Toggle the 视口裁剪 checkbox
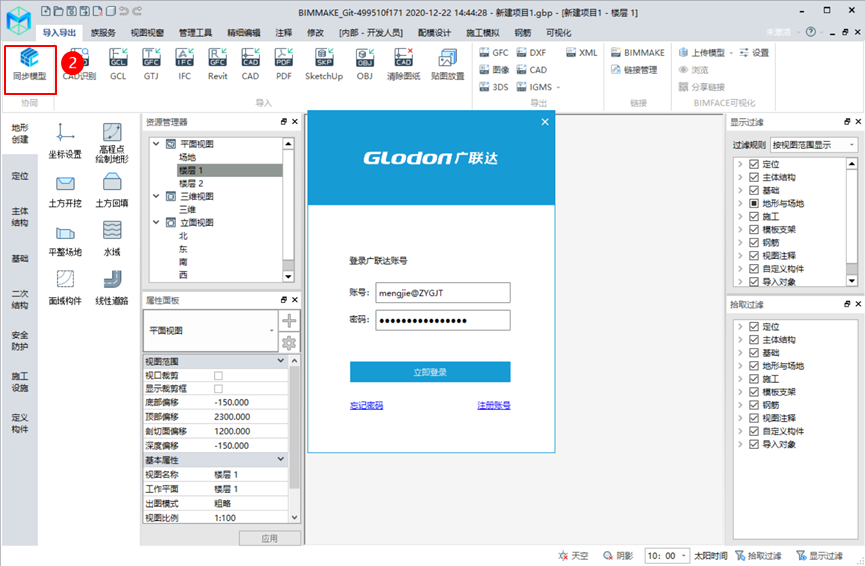The width and height of the screenshot is (865, 566). [218, 376]
